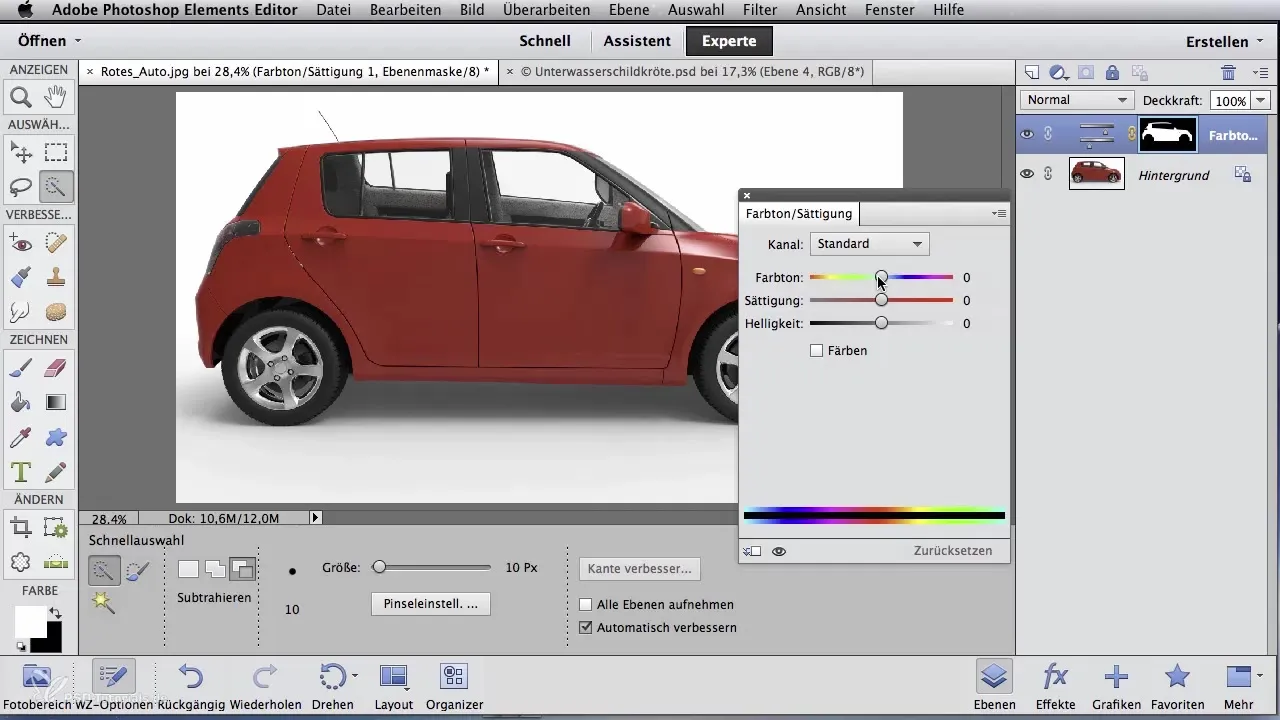Open the Deckkraft opacity dropdown arrow

coord(1260,101)
